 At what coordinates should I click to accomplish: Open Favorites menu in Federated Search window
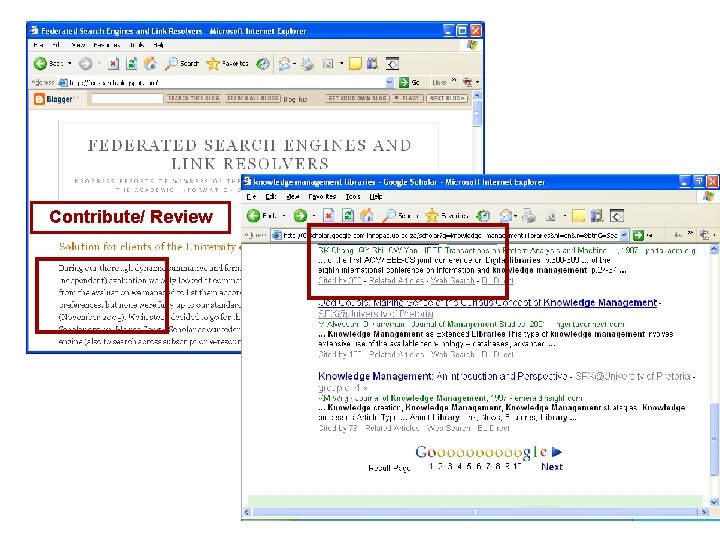pos(107,45)
